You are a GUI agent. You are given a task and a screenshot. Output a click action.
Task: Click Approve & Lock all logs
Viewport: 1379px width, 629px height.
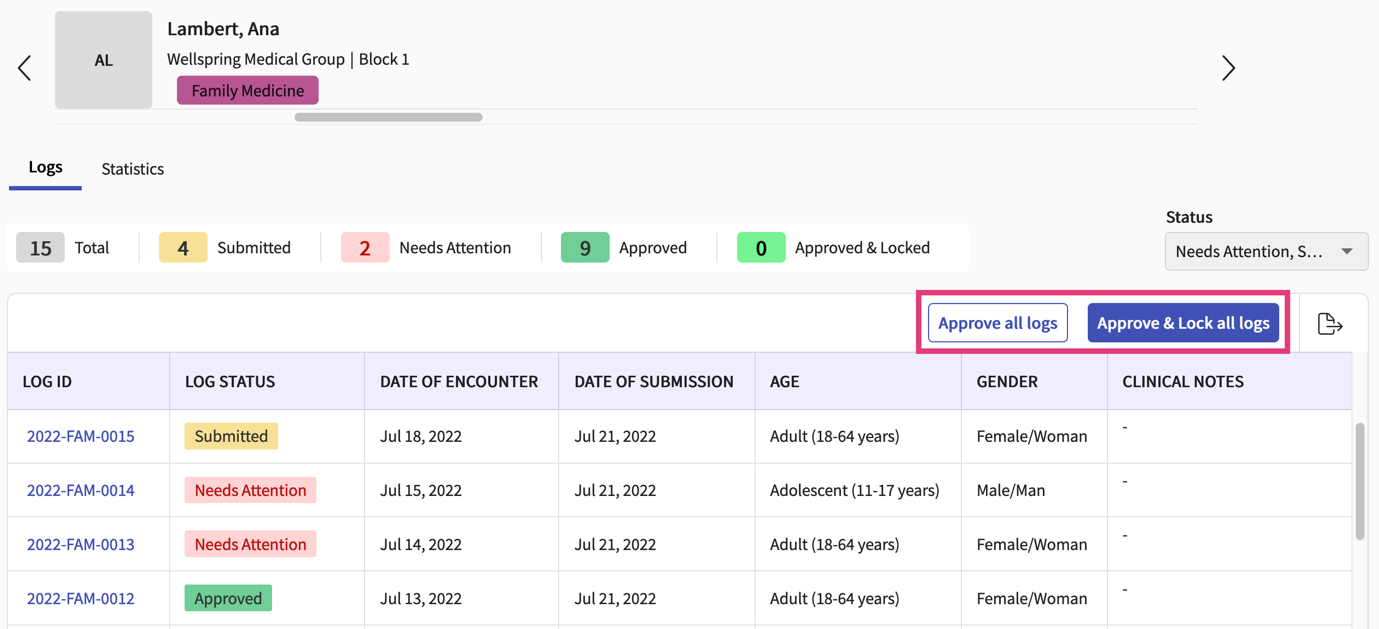tap(1183, 322)
